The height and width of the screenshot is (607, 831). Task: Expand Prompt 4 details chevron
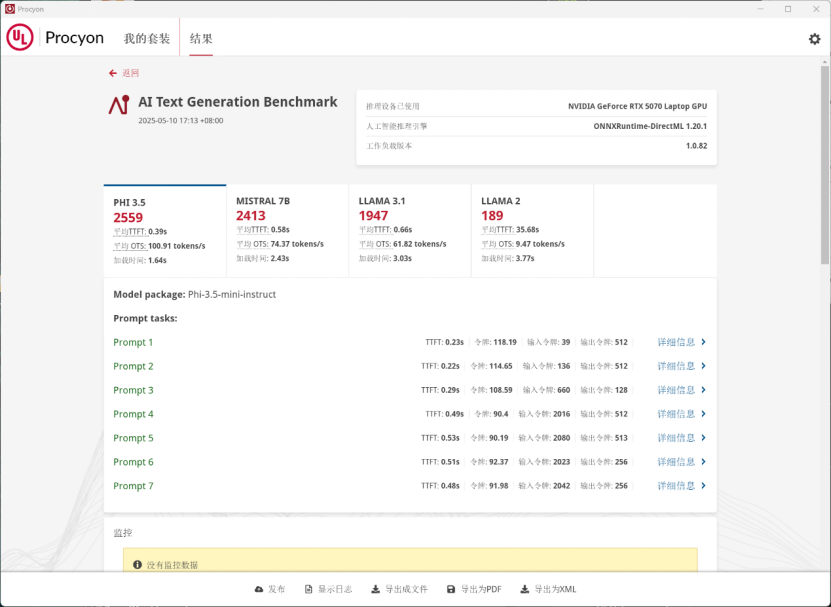703,414
